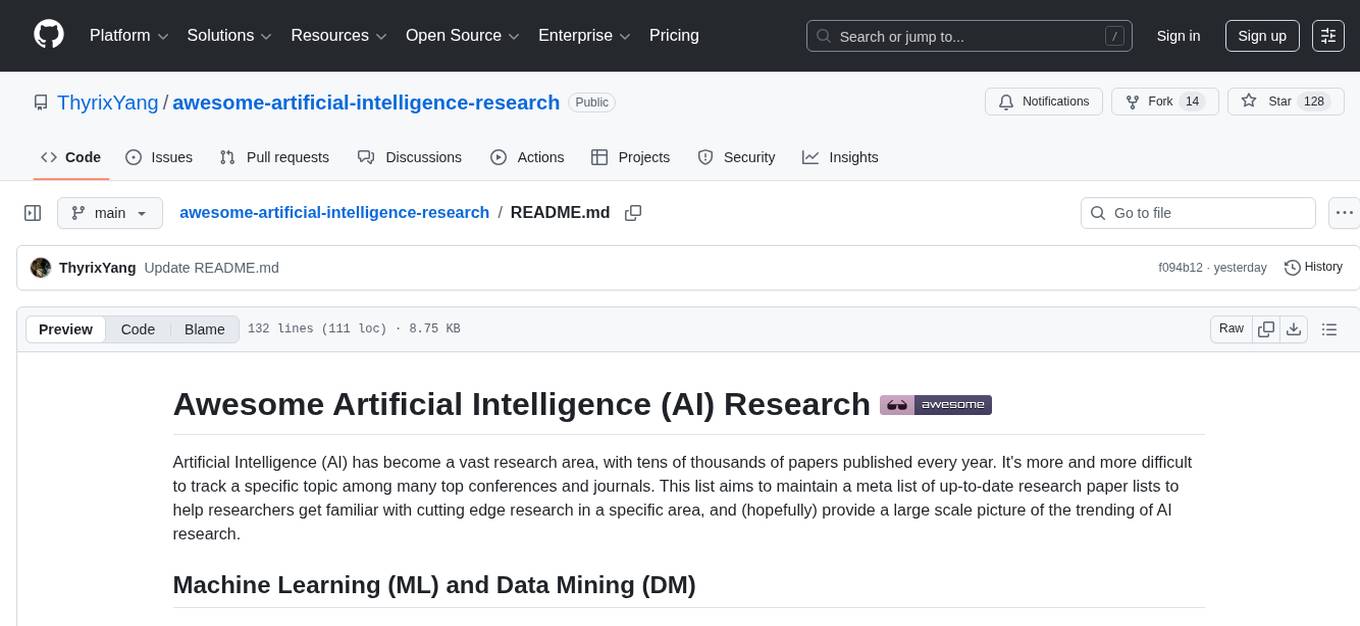View the commit History of README.md
The width and height of the screenshot is (1360, 626).
click(1313, 267)
